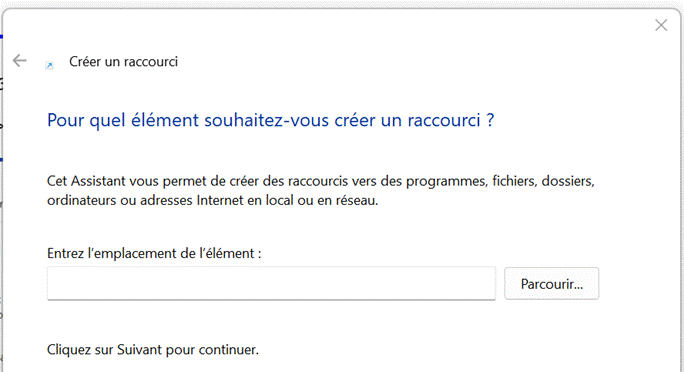Click the 'Cliquez sur Suivant pour continuer' text
684x372 pixels.
(153, 349)
